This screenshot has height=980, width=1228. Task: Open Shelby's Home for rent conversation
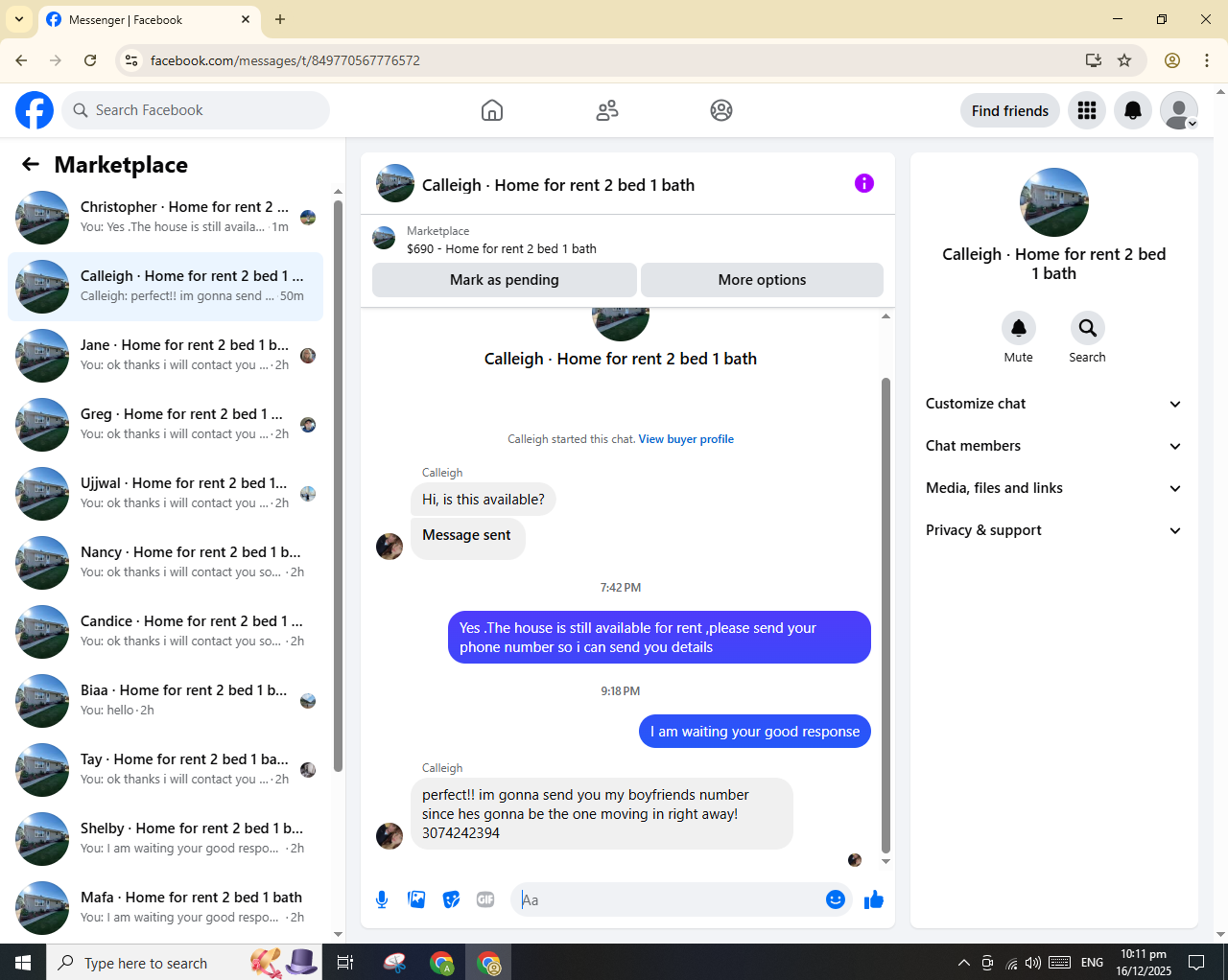(x=165, y=839)
